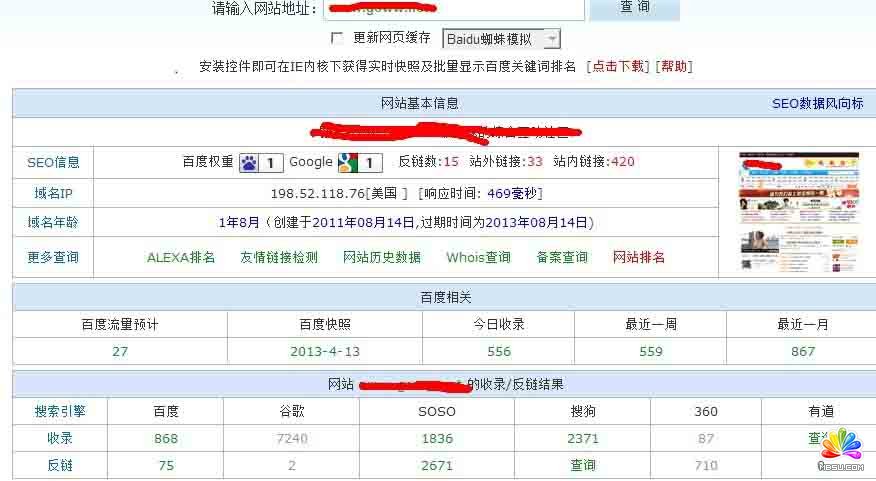Open the 帮助 help link
This screenshot has height=481, width=876.
click(x=675, y=67)
